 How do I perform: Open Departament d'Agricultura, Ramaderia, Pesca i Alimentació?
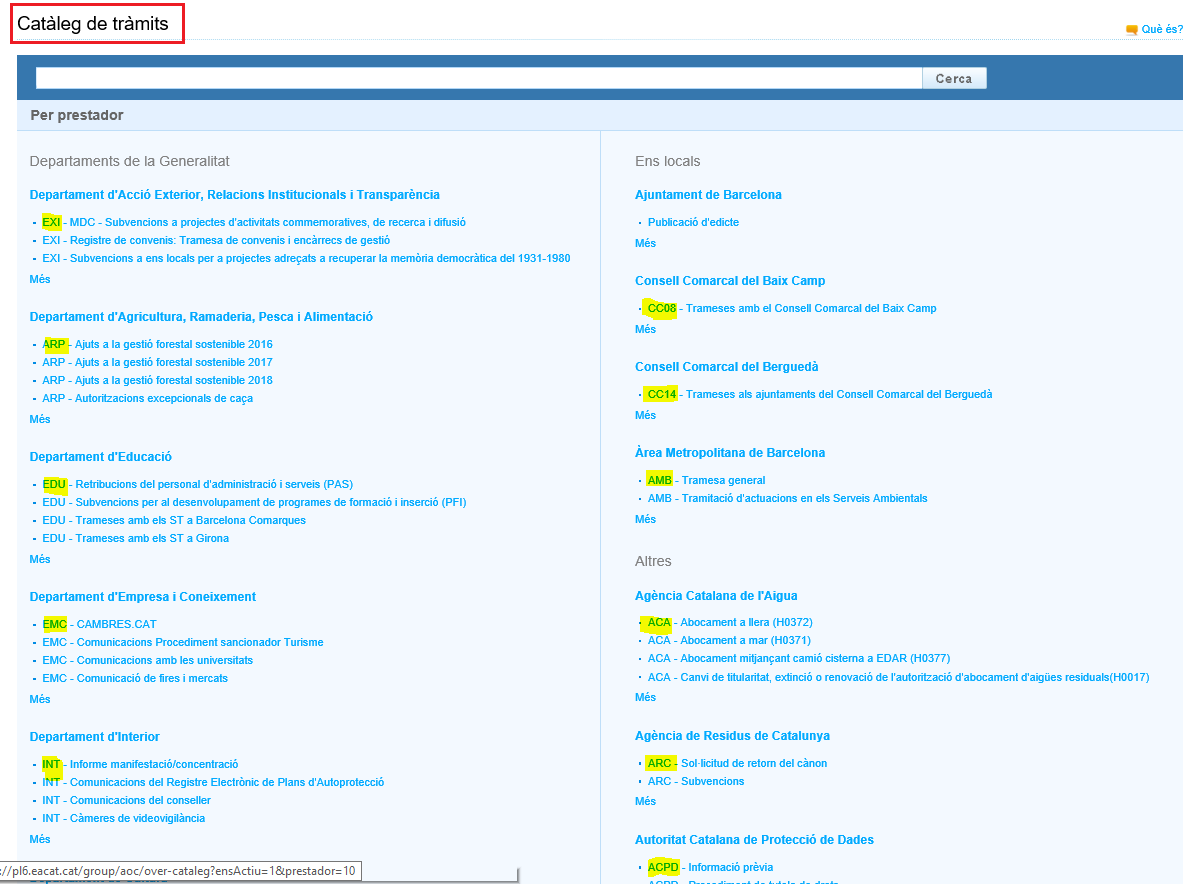tap(201, 317)
